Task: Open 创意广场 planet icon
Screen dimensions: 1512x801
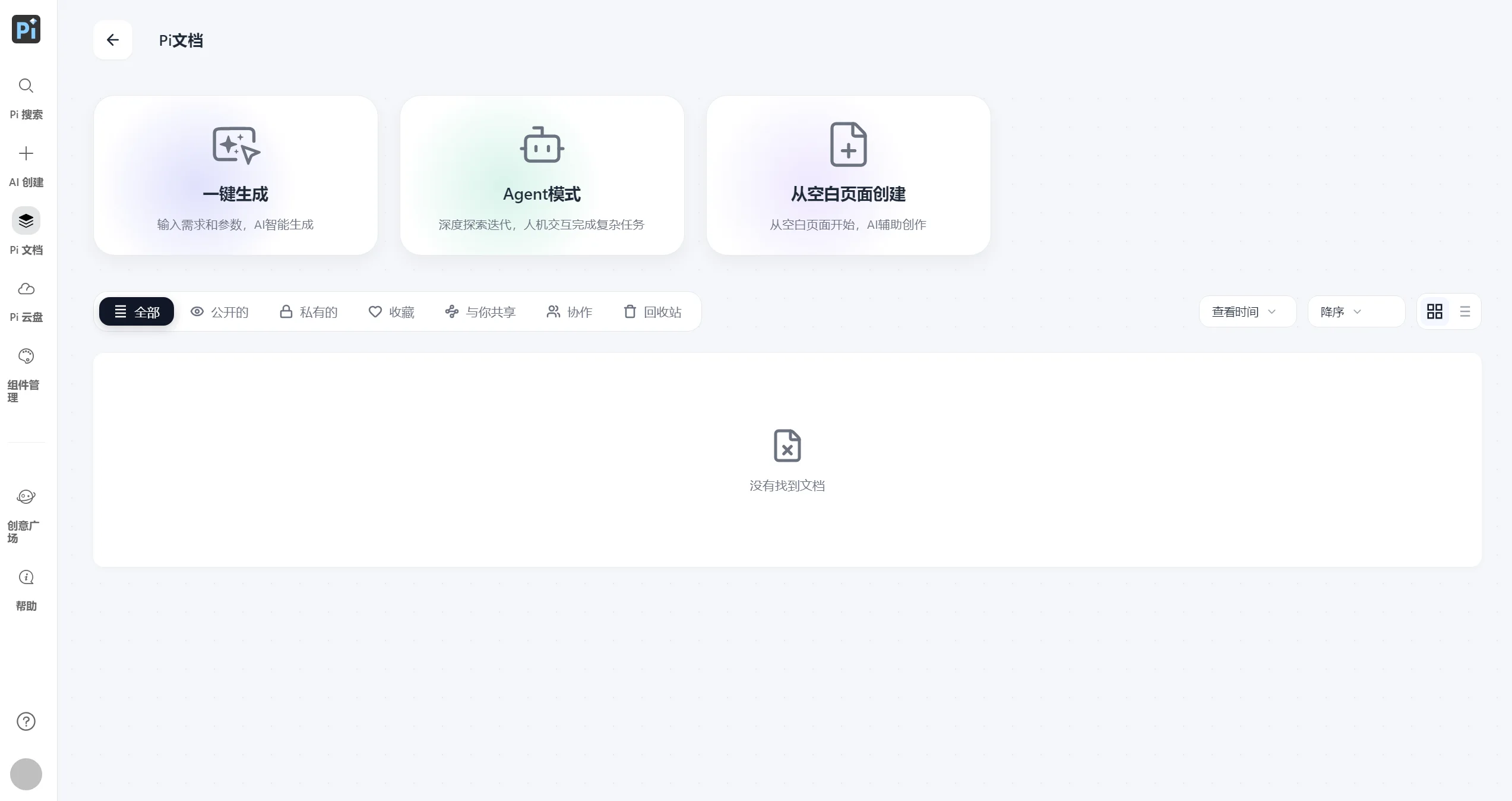Action: tap(26, 497)
